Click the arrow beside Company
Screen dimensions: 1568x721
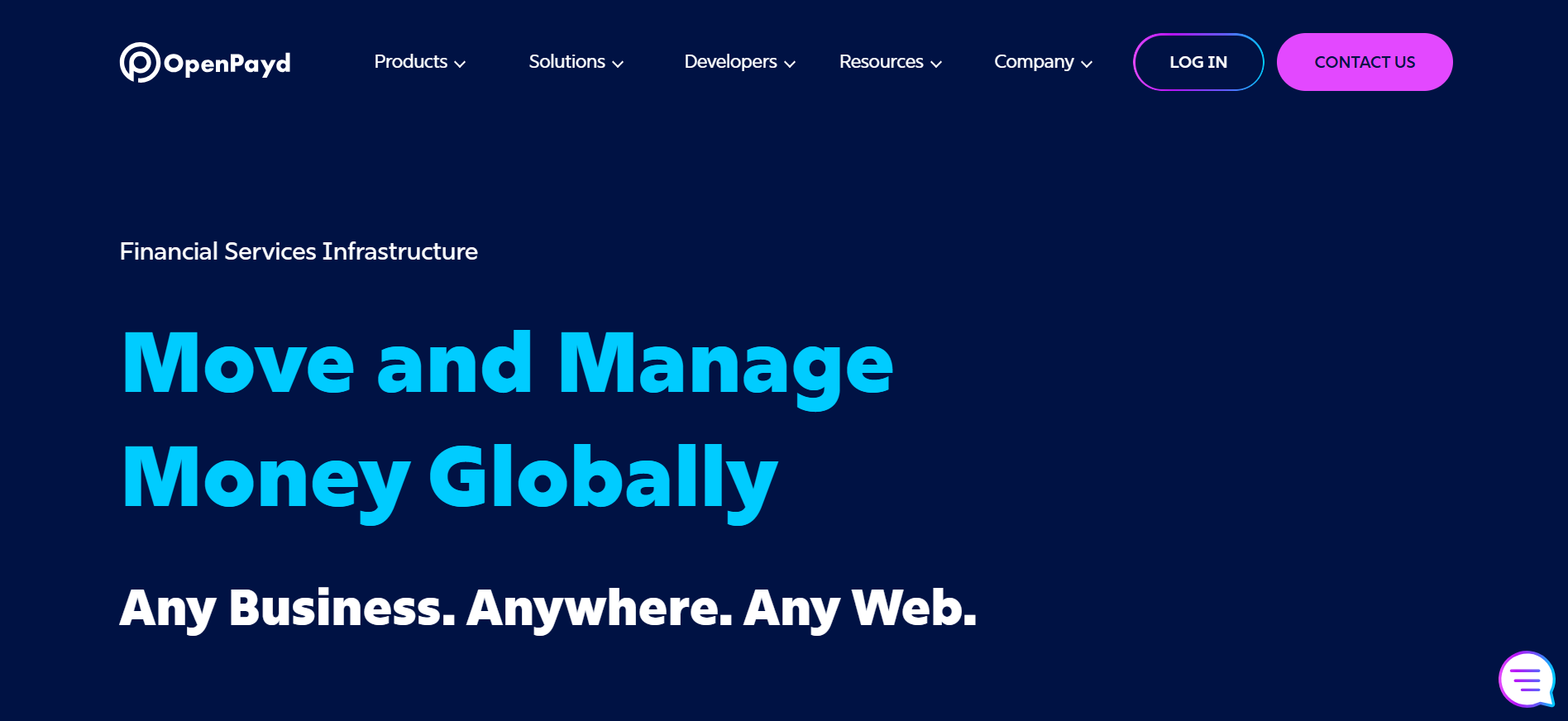coord(1087,64)
